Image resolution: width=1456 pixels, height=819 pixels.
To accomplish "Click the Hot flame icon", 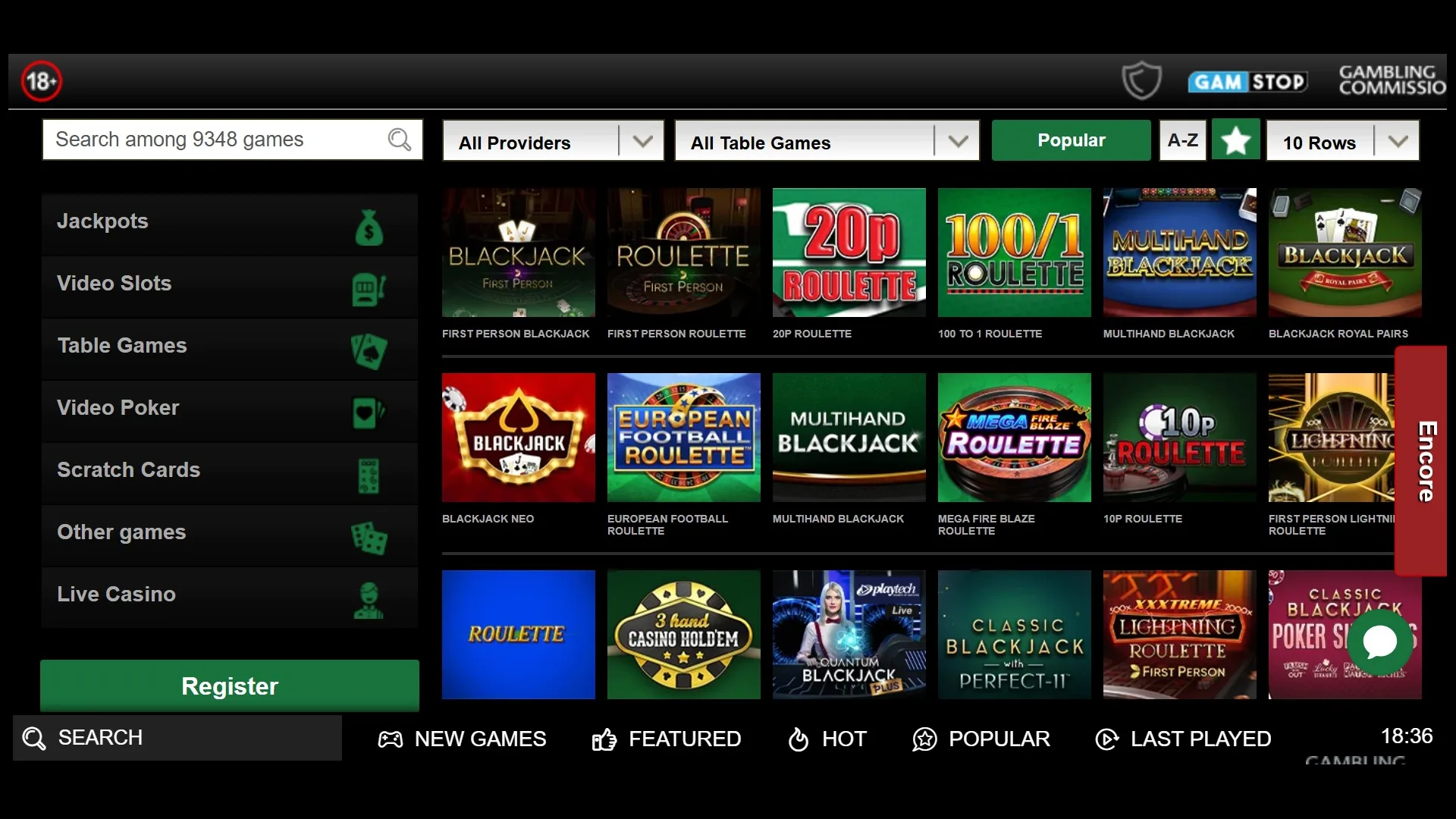I will pyautogui.click(x=799, y=739).
